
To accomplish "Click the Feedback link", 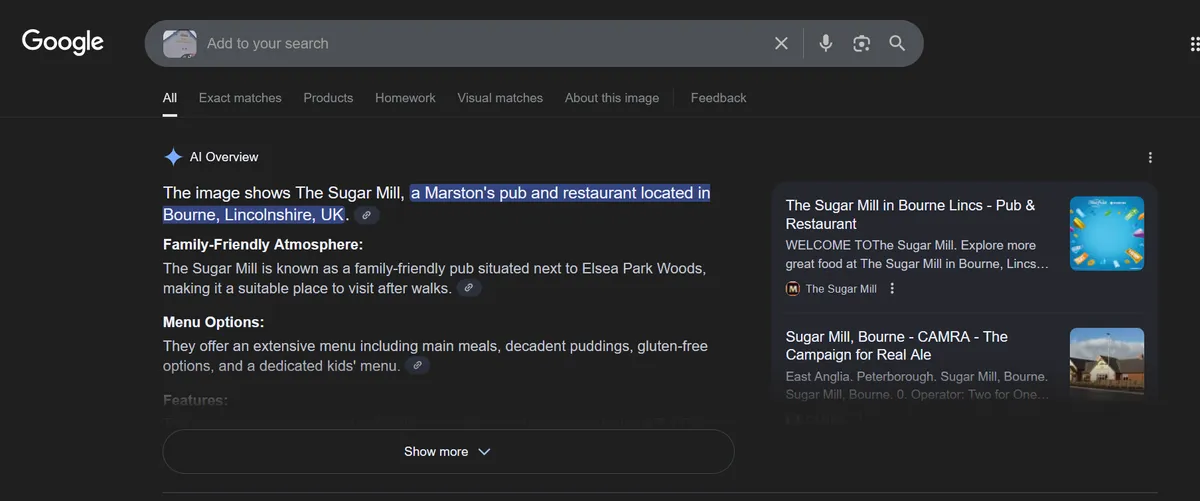I will click(x=718, y=98).
